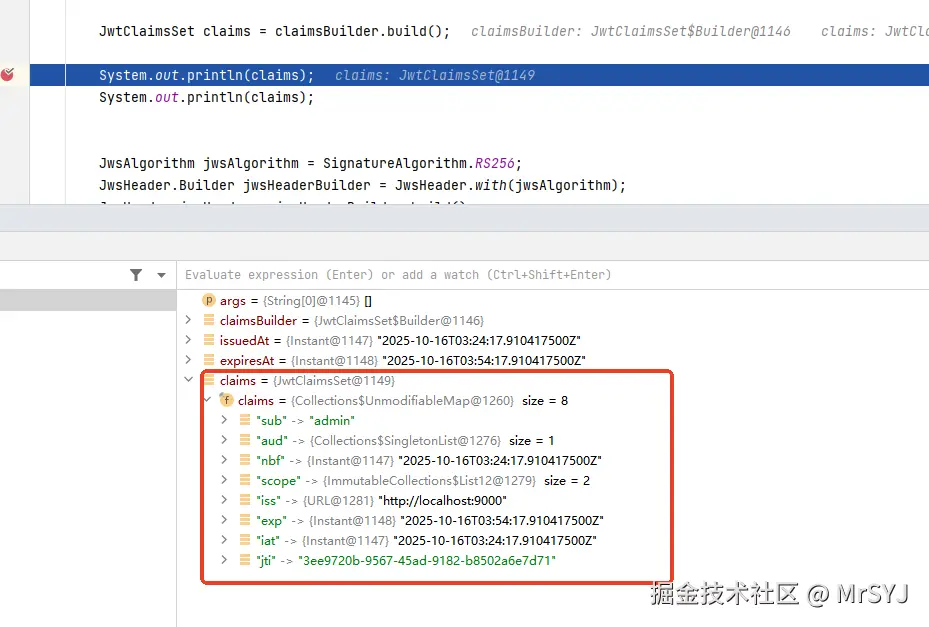Select the jti UUID value text
Image resolution: width=929 pixels, height=627 pixels.
click(x=427, y=561)
